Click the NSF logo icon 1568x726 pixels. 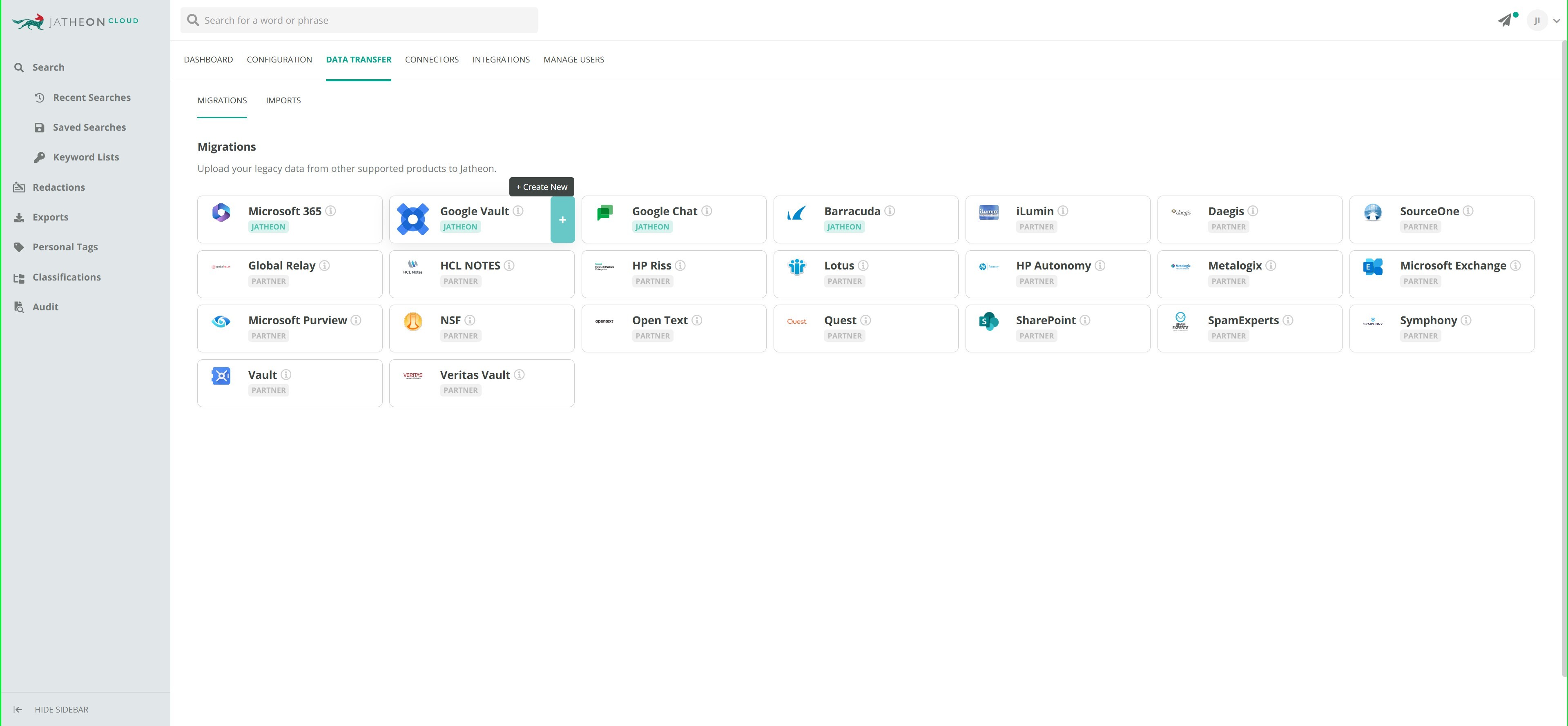point(413,321)
